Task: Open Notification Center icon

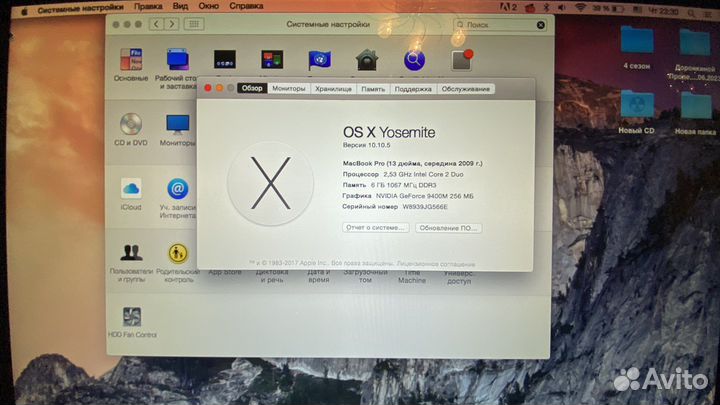Action: (708, 14)
